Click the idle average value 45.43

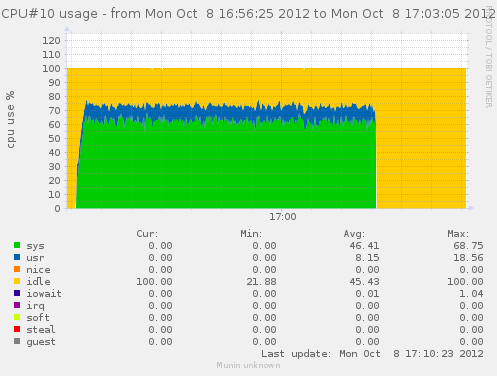(x=364, y=282)
